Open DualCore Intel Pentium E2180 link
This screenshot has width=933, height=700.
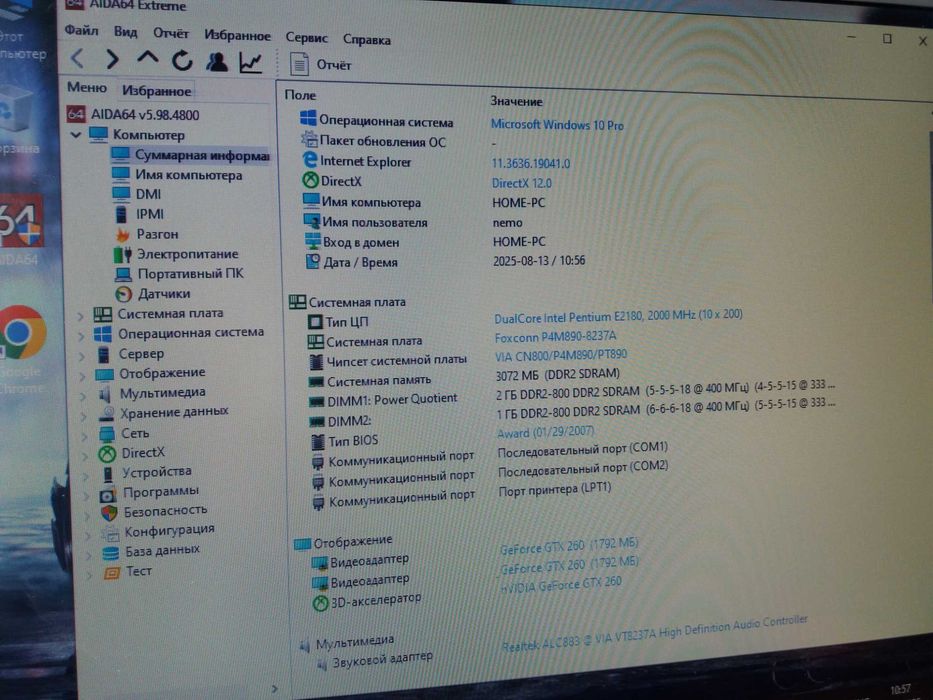618,316
